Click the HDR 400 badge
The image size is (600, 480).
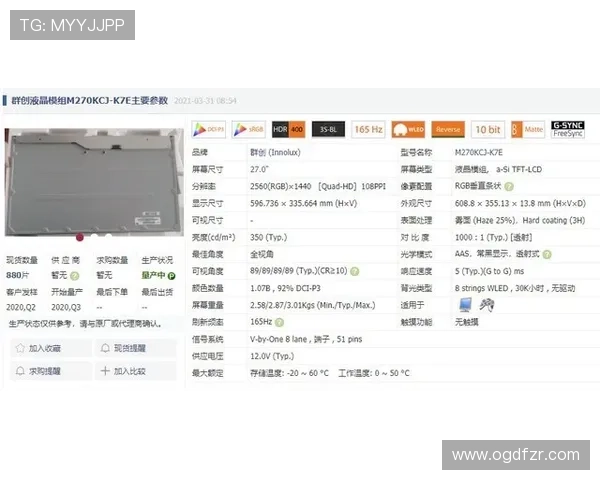point(289,129)
